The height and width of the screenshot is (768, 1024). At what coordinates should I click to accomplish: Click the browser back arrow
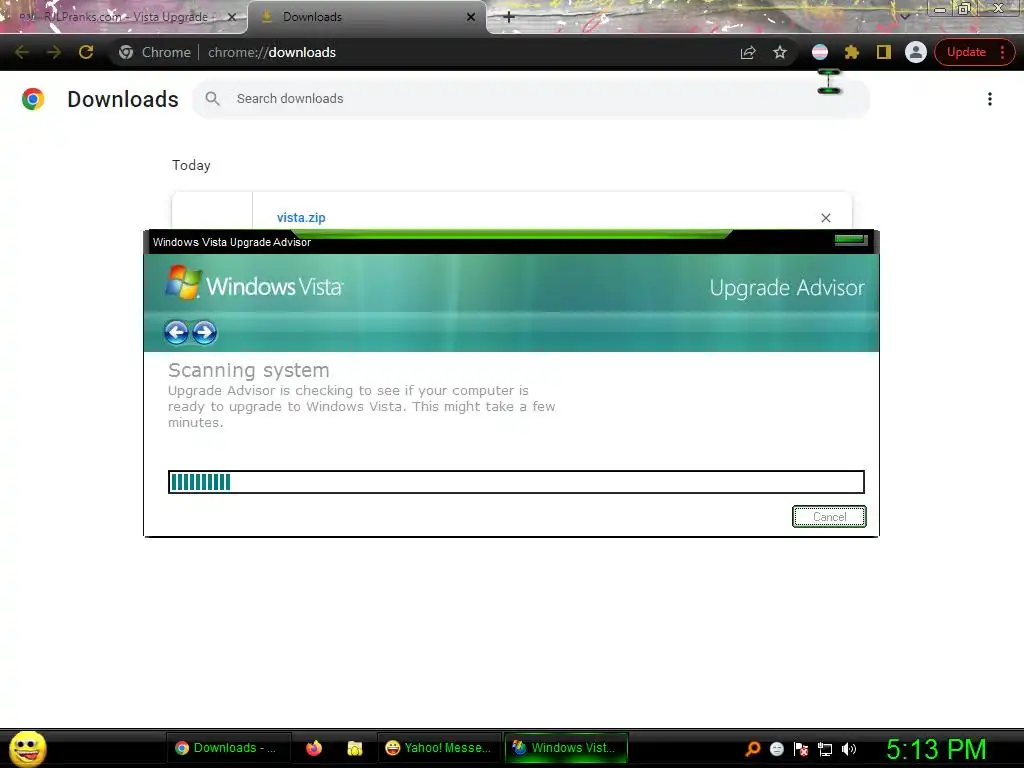pos(22,52)
